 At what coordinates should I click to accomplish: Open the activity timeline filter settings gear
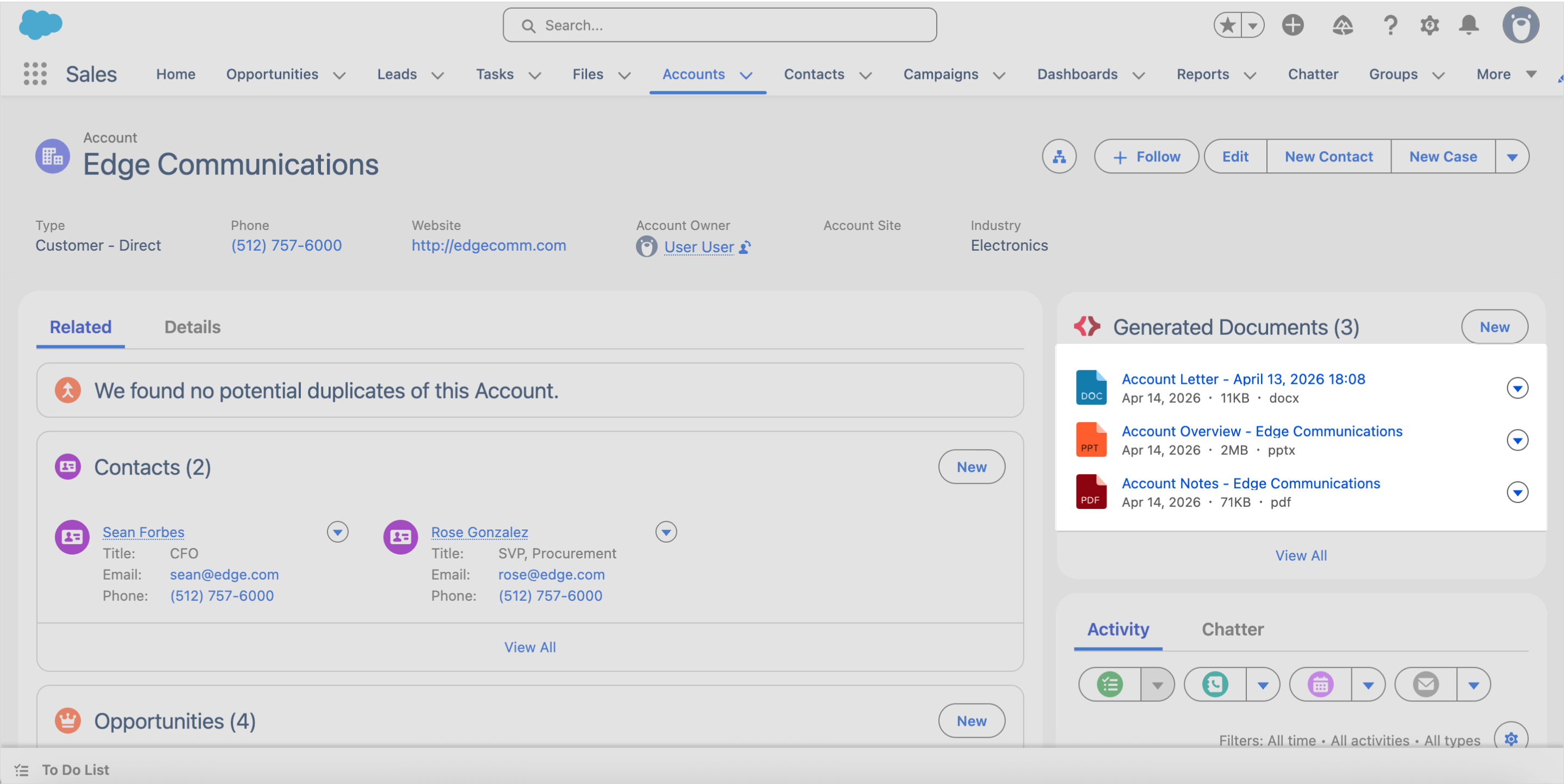1511,738
